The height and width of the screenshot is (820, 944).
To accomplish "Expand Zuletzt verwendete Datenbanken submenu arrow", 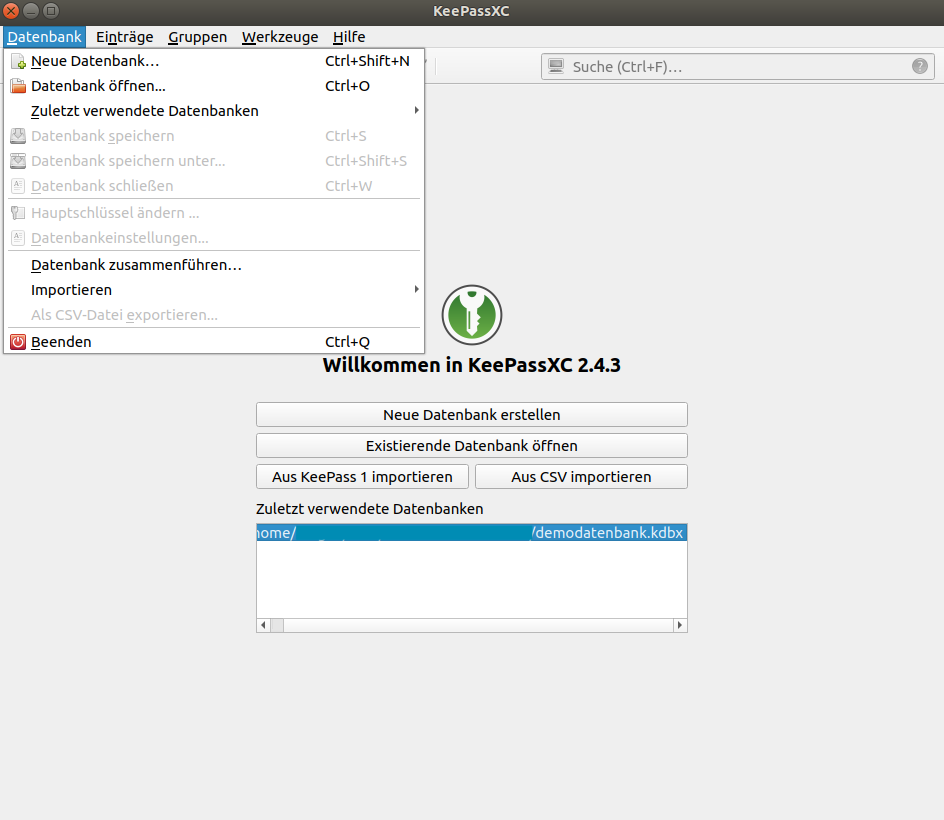I will 416,111.
